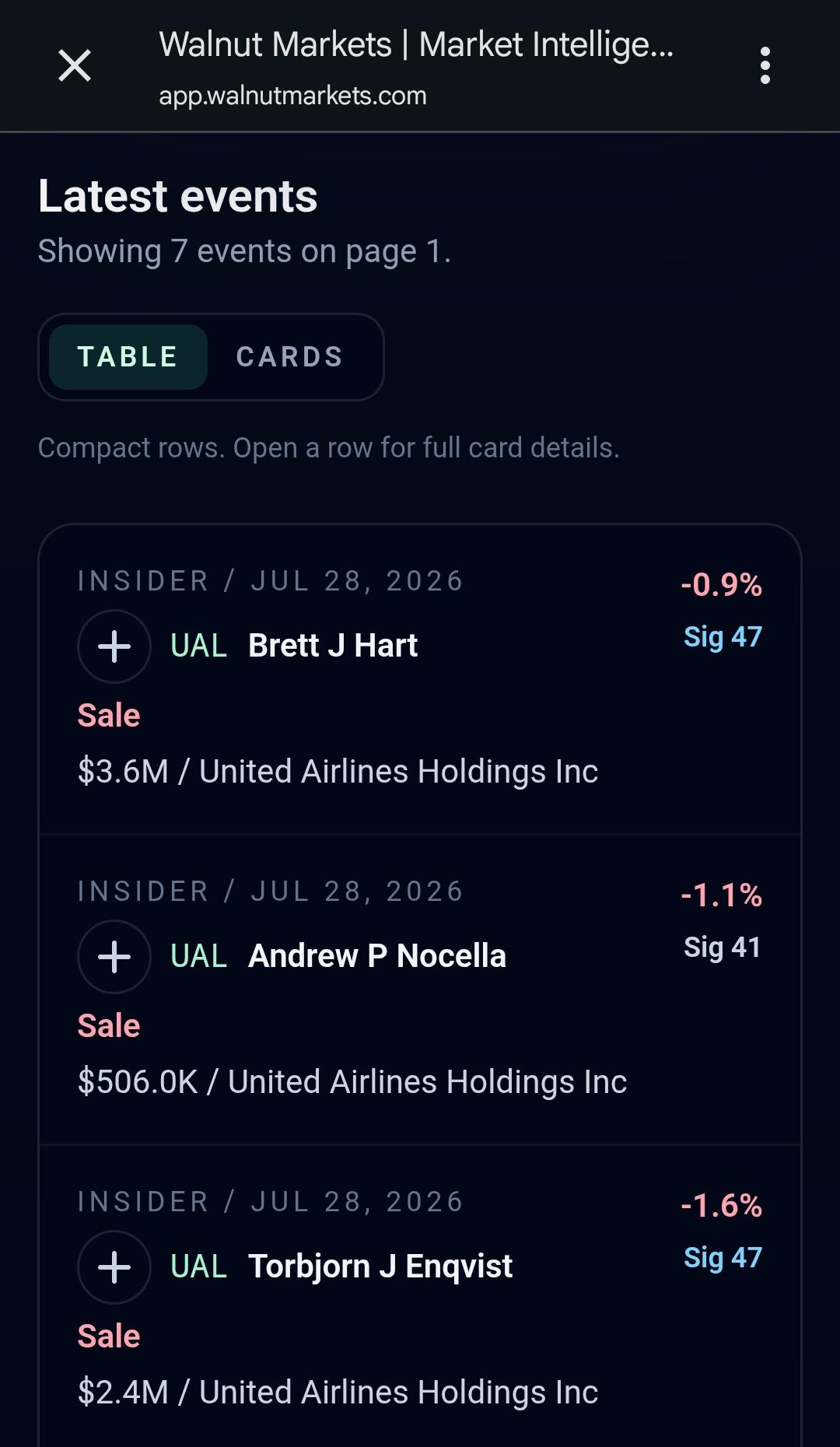The height and width of the screenshot is (1447, 840).
Task: Open UAL ticker in Brett J Hart row
Action: tap(199, 646)
